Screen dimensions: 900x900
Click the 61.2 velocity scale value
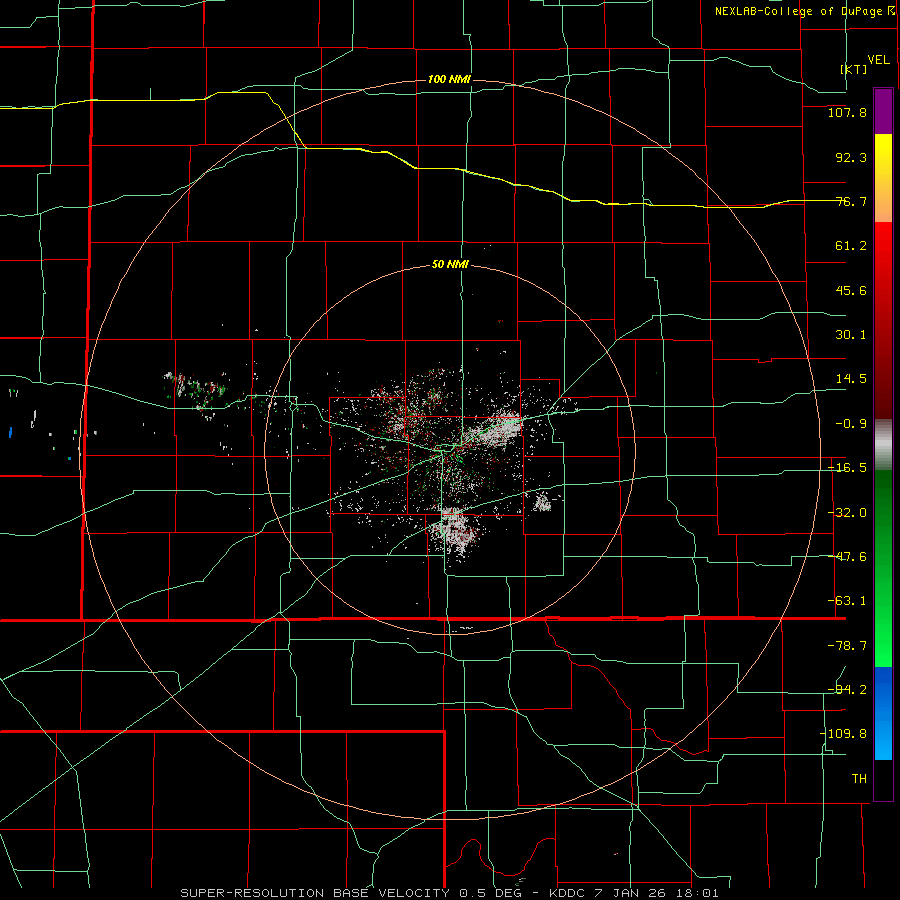click(851, 246)
